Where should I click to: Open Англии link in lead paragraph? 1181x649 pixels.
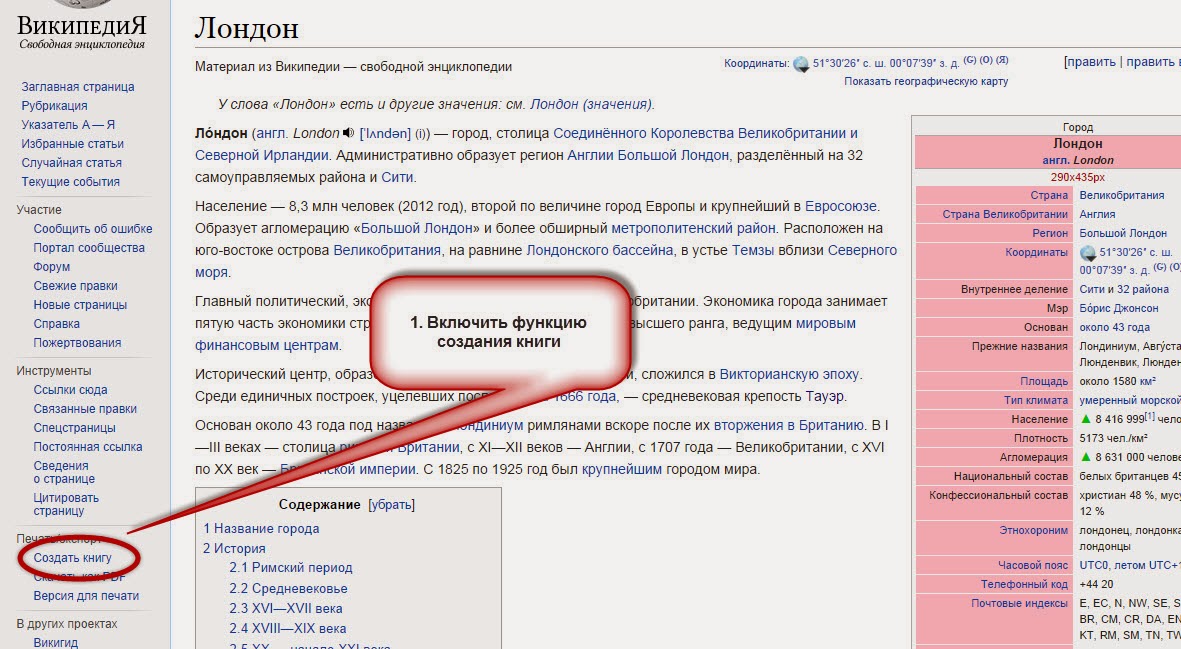(590, 155)
